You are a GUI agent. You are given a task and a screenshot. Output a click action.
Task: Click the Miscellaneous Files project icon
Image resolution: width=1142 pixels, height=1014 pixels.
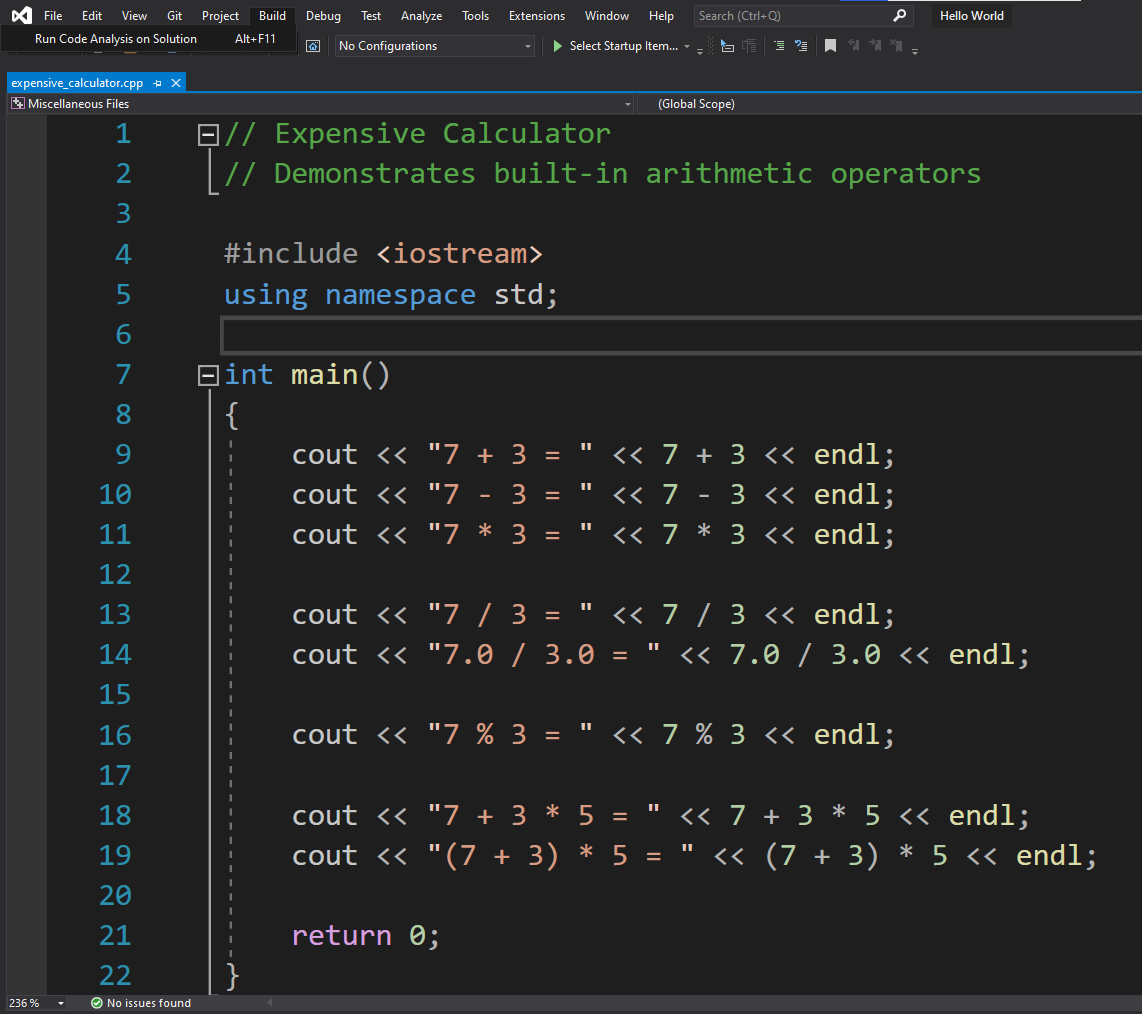17,103
